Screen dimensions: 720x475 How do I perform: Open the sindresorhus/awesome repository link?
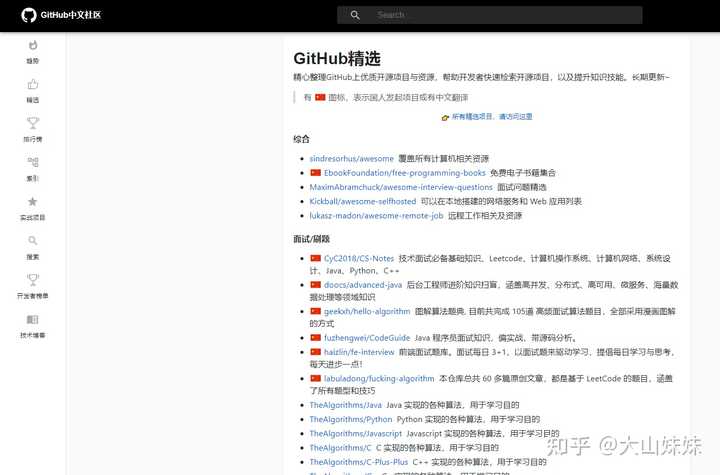click(351, 158)
